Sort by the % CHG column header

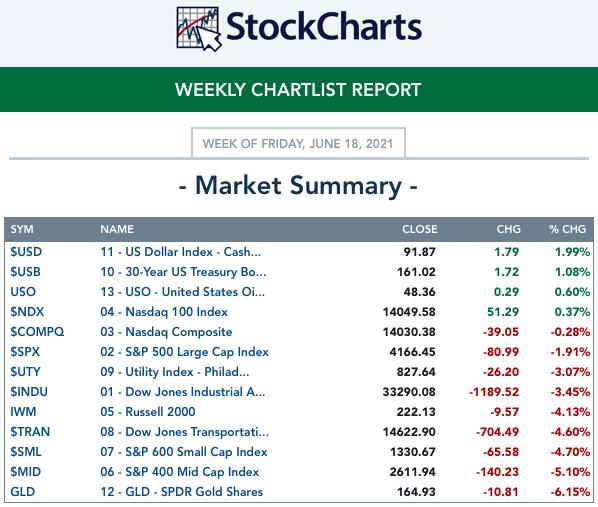pyautogui.click(x=567, y=229)
